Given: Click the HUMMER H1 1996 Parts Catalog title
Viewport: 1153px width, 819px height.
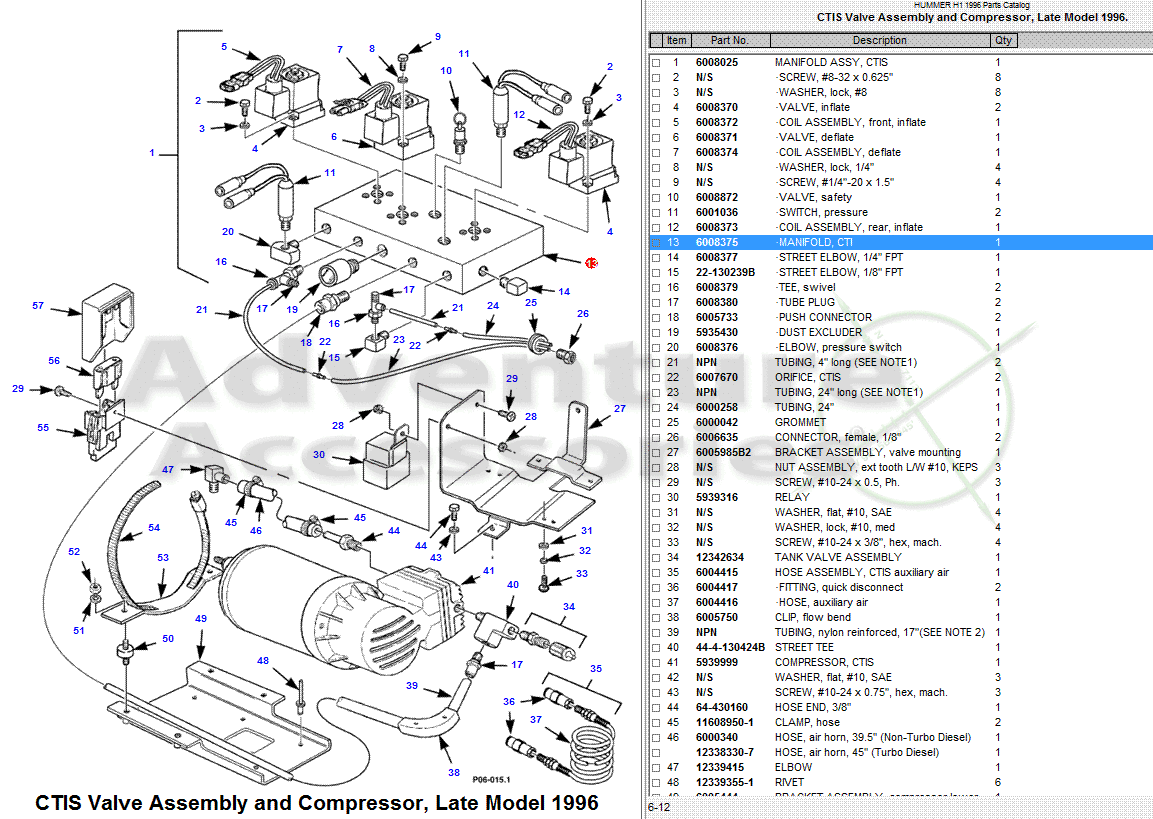Looking at the screenshot, I should [971, 5].
